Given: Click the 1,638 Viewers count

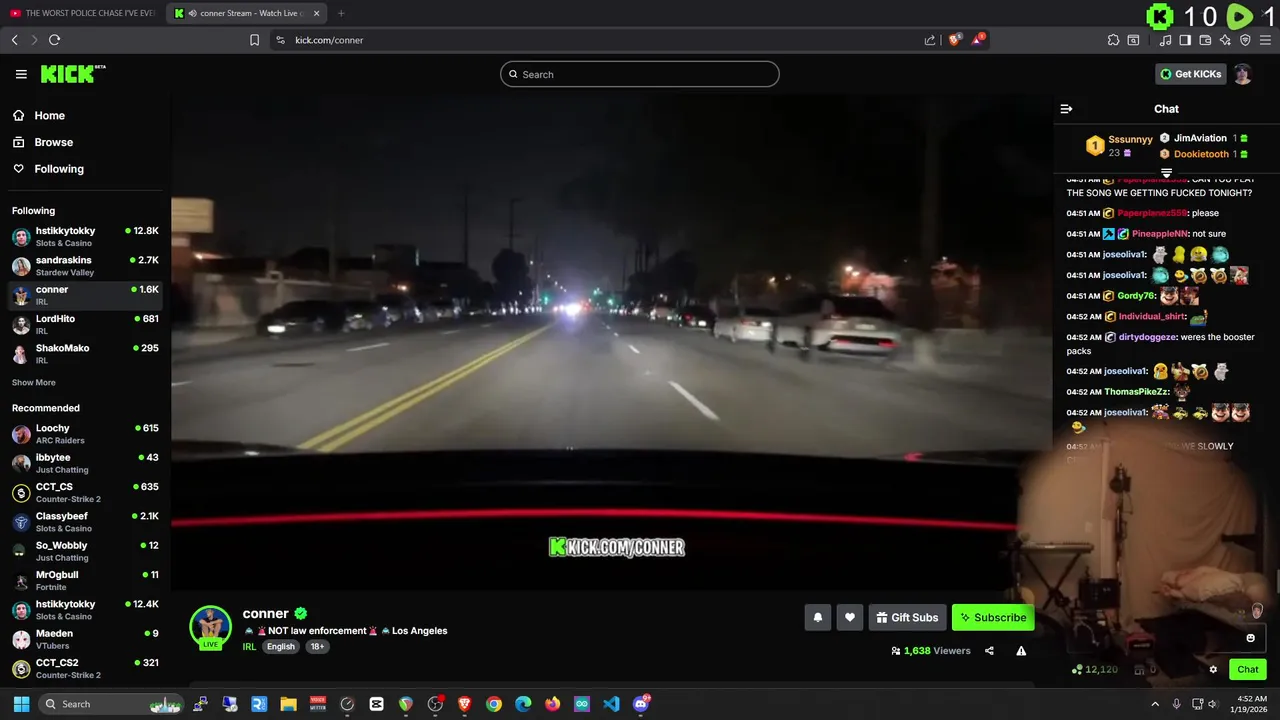Looking at the screenshot, I should (x=930, y=651).
